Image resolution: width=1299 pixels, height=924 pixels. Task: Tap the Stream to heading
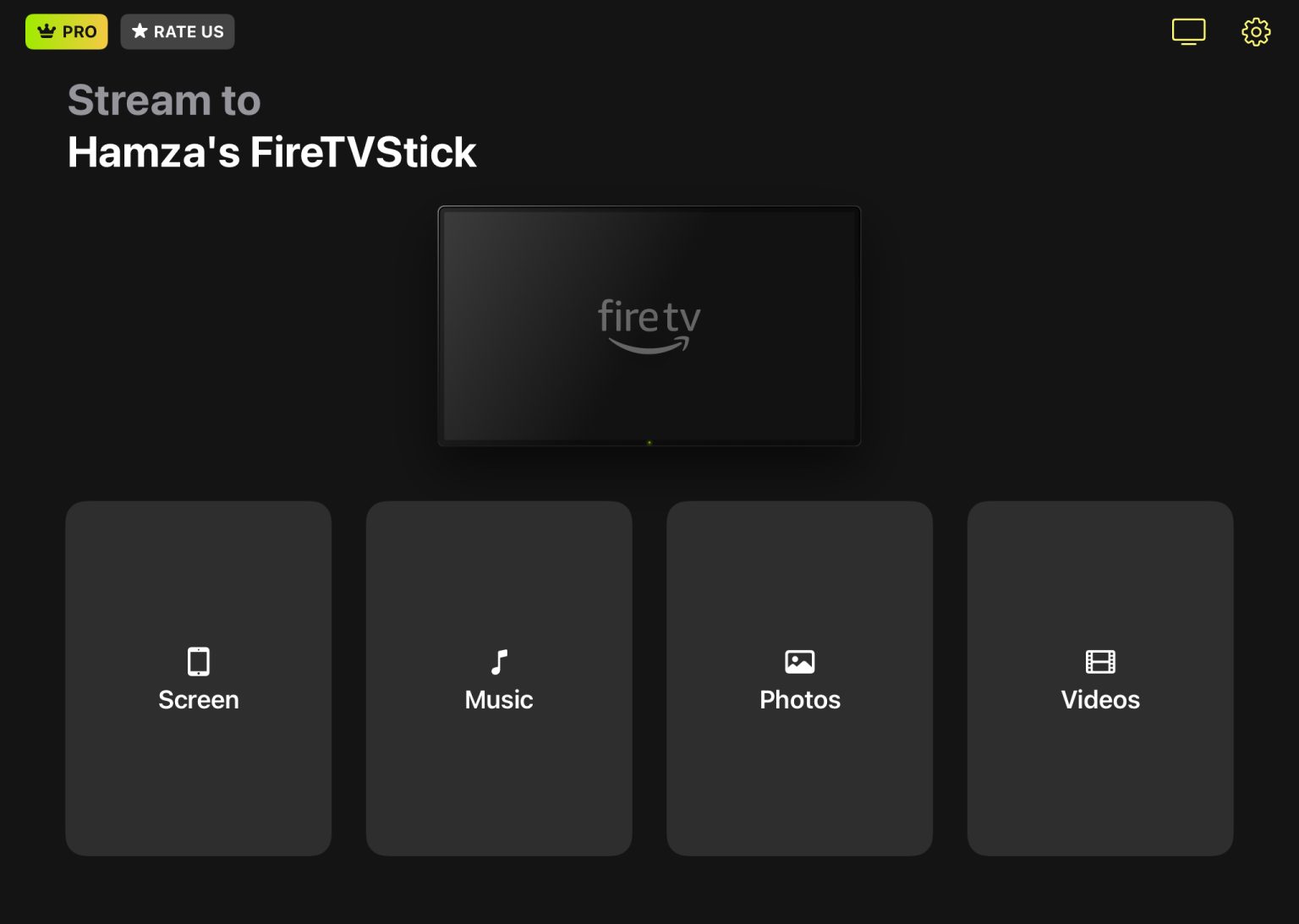click(x=163, y=100)
